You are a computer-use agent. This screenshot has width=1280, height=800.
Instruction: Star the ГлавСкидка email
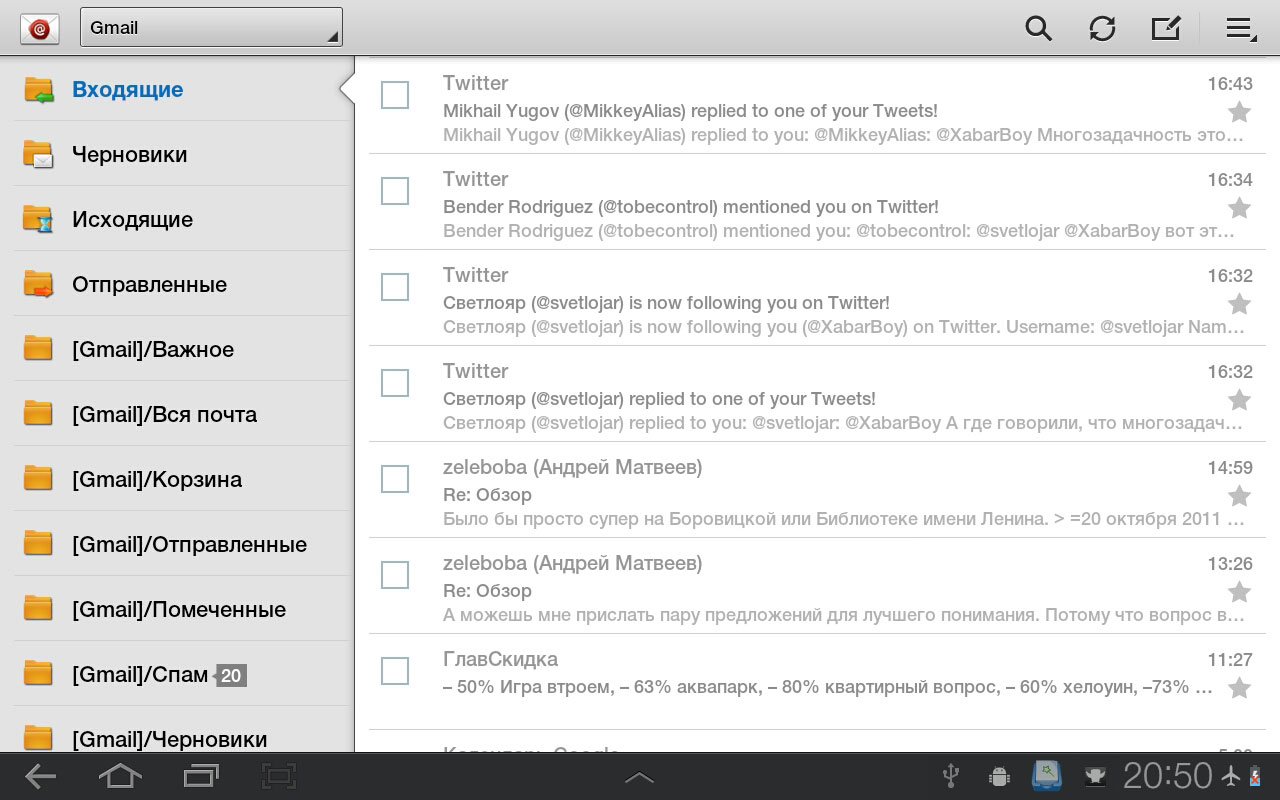click(x=1239, y=687)
